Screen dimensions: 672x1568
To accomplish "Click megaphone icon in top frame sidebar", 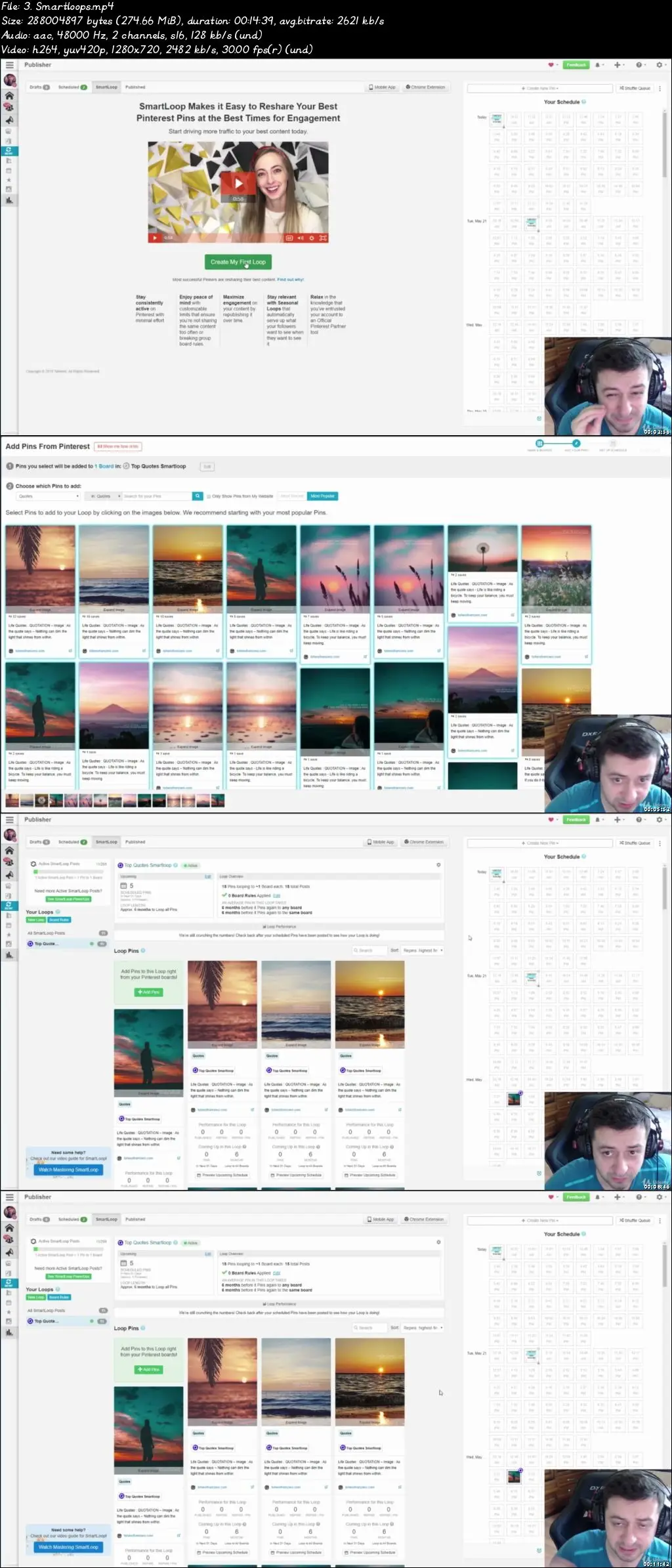I will (x=9, y=120).
